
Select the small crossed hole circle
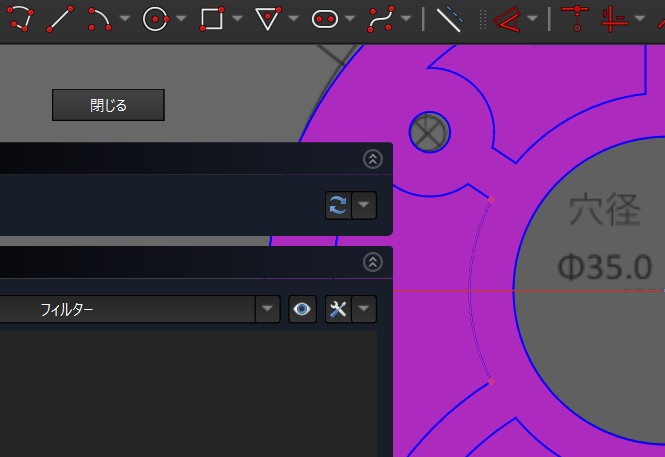430,132
